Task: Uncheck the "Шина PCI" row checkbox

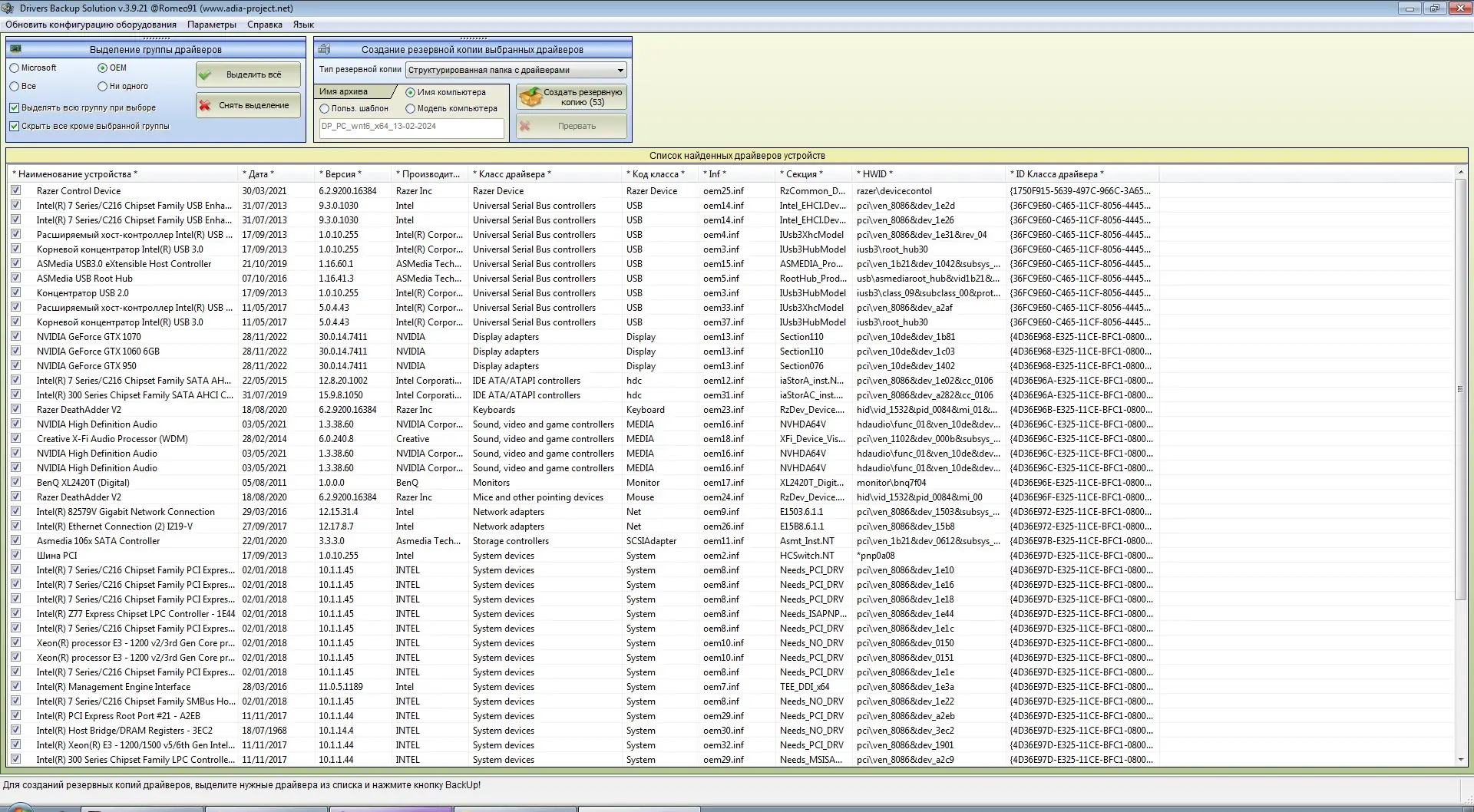Action: coord(15,556)
